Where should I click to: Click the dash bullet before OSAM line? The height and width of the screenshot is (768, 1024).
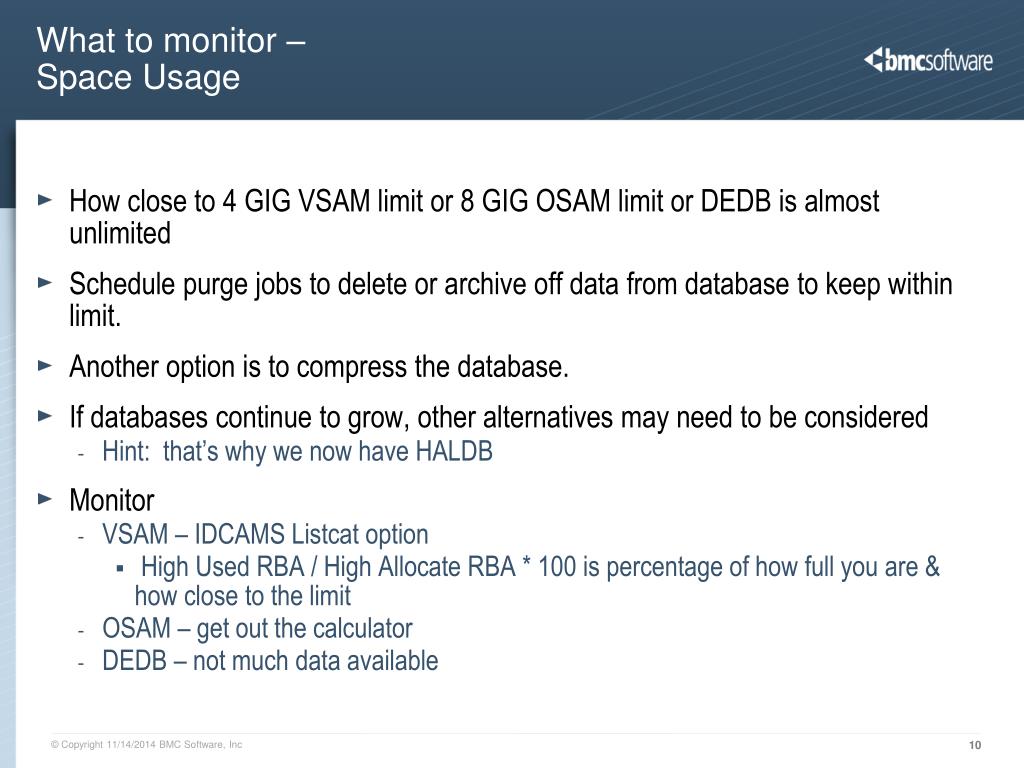click(x=81, y=631)
